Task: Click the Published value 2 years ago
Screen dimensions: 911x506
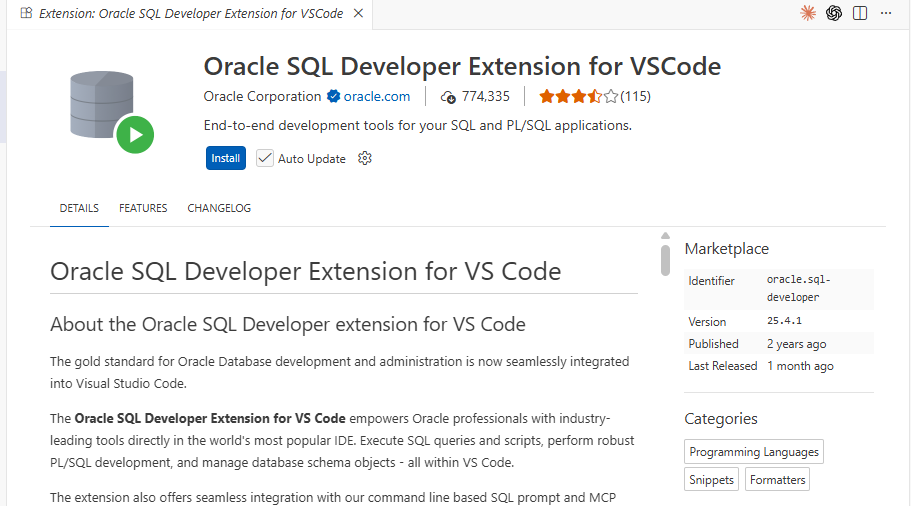Action: [796, 344]
